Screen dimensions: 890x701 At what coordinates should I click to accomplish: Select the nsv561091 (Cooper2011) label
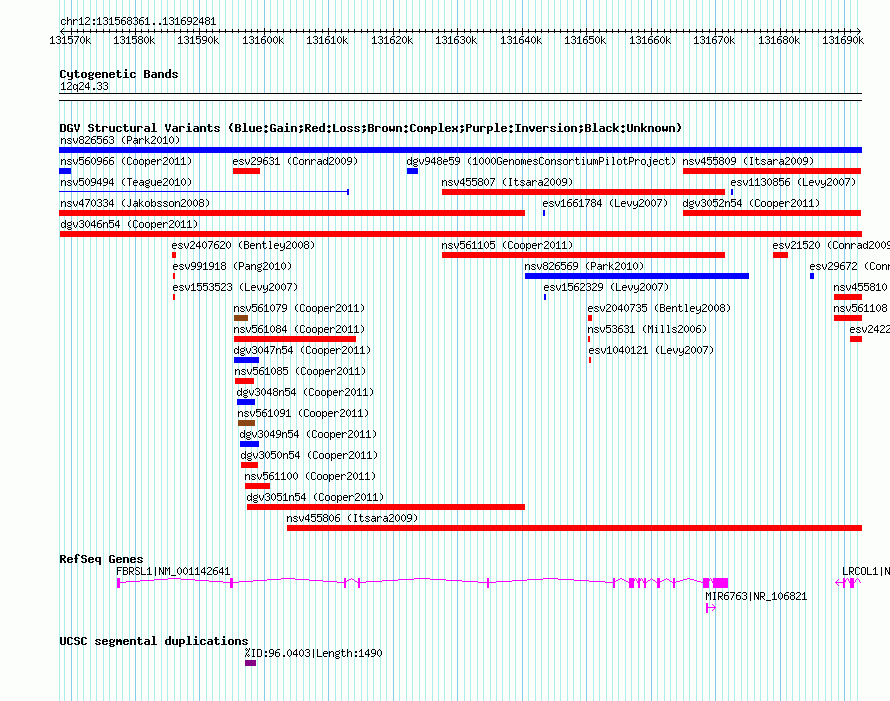303,413
